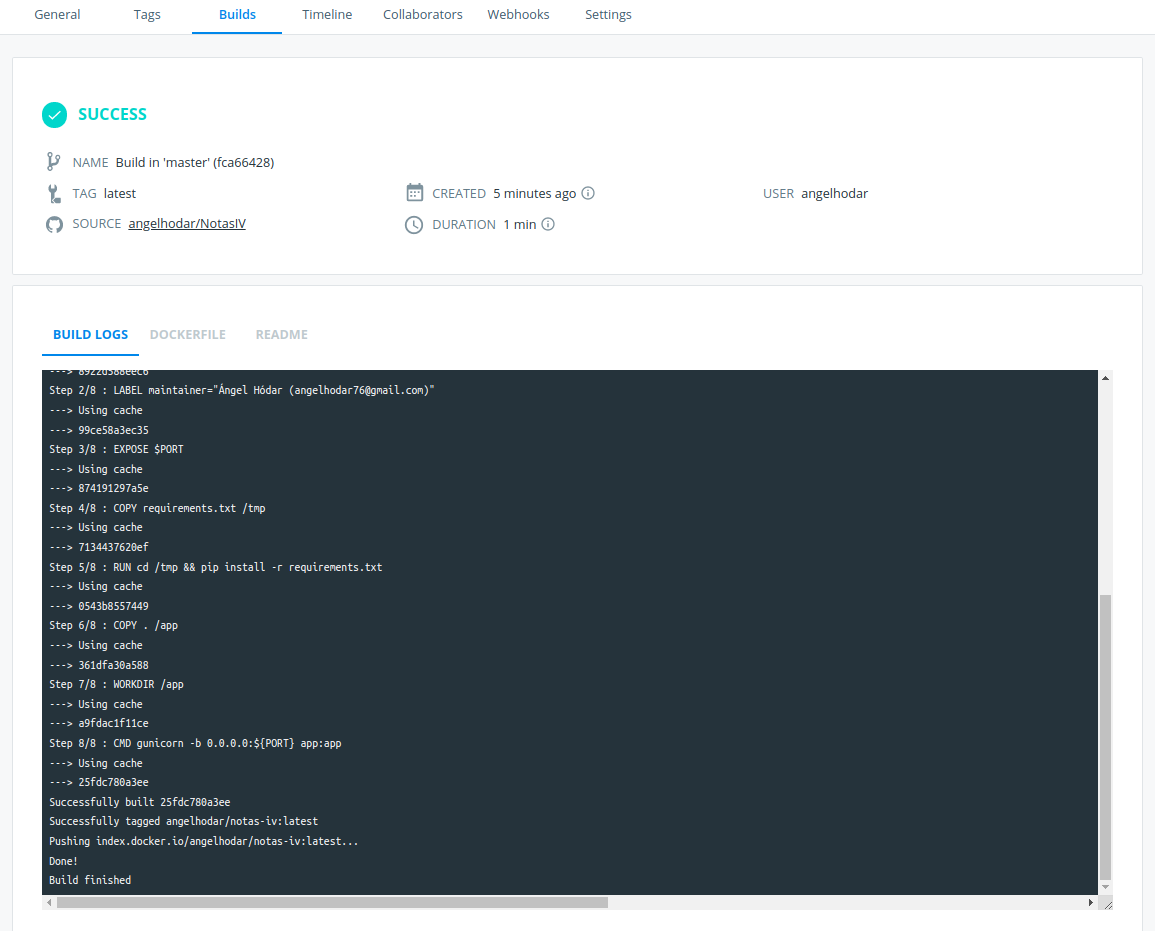Open the angelhodar/NotasIV source link

(x=187, y=224)
